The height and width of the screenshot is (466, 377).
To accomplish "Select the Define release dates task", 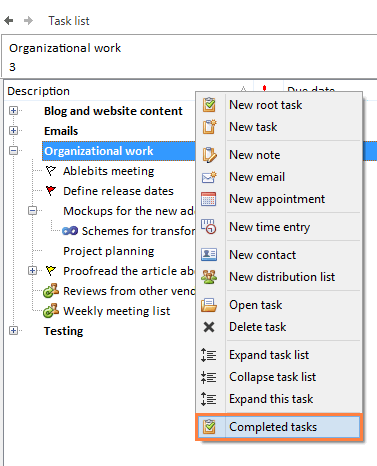I will pyautogui.click(x=118, y=191).
